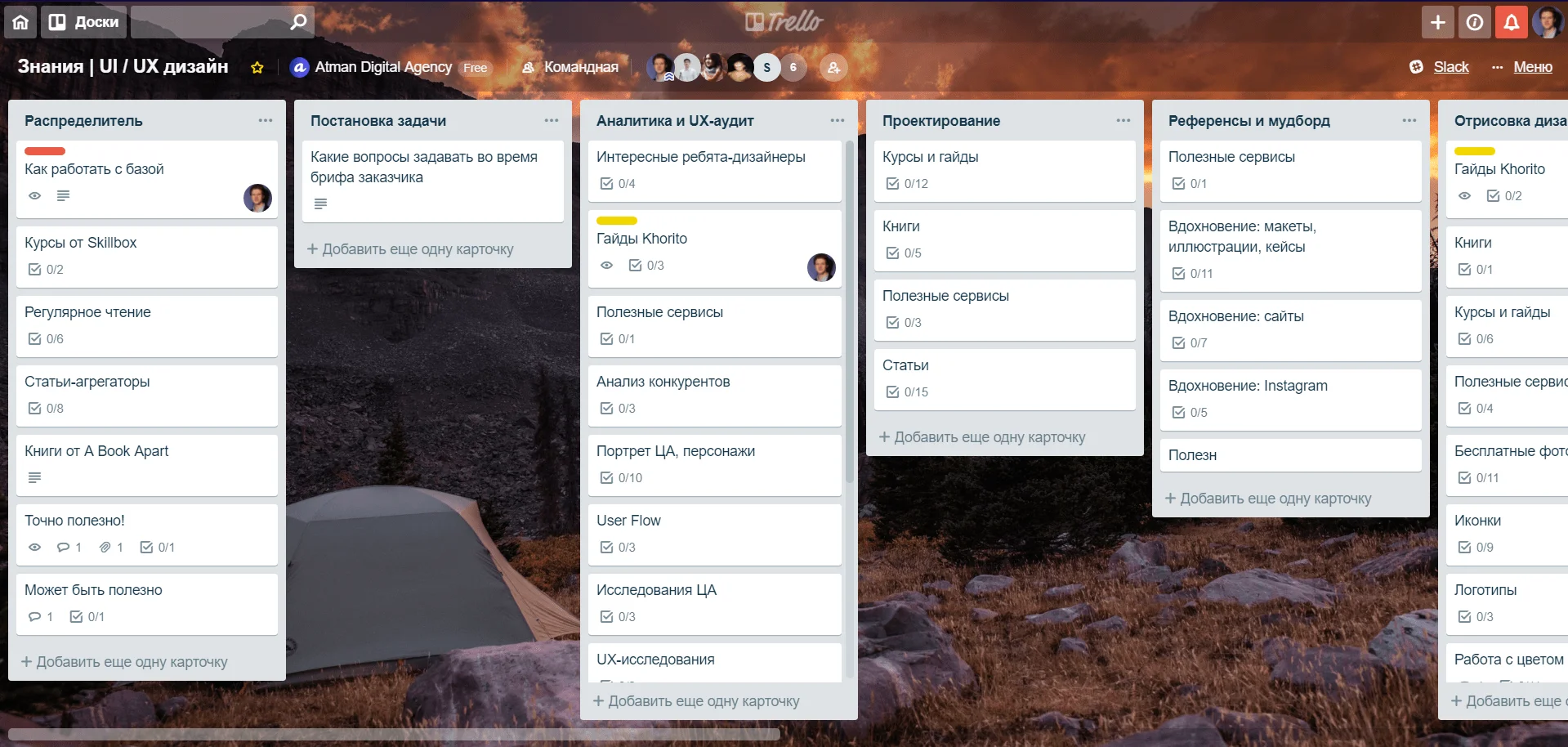Click checklist badge on 'Точно полезно!' card

tap(157, 547)
